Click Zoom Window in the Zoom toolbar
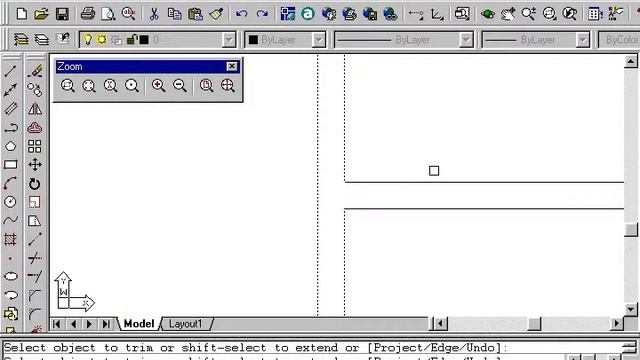The width and height of the screenshot is (640, 360). pyautogui.click(x=68, y=86)
